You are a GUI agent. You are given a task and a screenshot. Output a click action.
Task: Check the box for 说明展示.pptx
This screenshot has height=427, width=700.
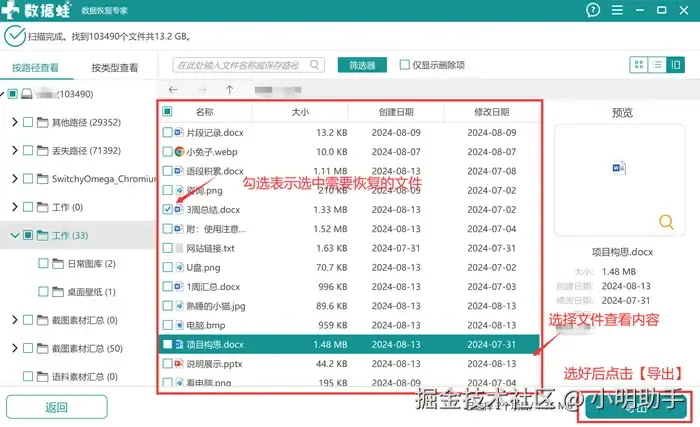pyautogui.click(x=167, y=364)
